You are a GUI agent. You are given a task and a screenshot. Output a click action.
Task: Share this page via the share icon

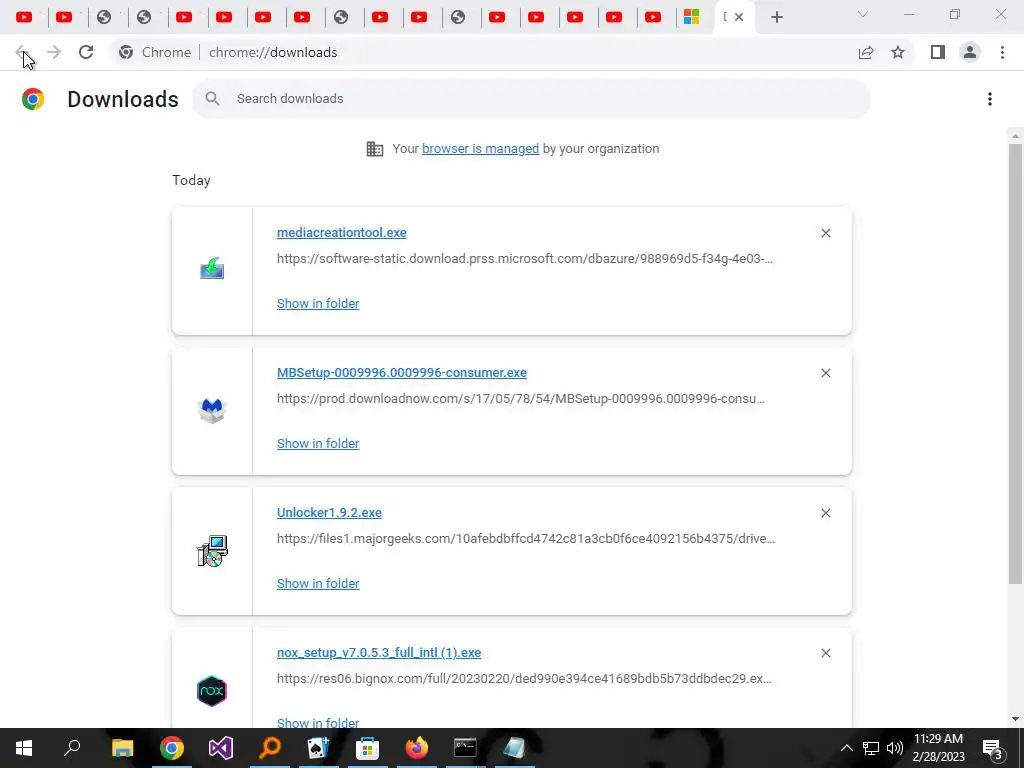click(866, 52)
